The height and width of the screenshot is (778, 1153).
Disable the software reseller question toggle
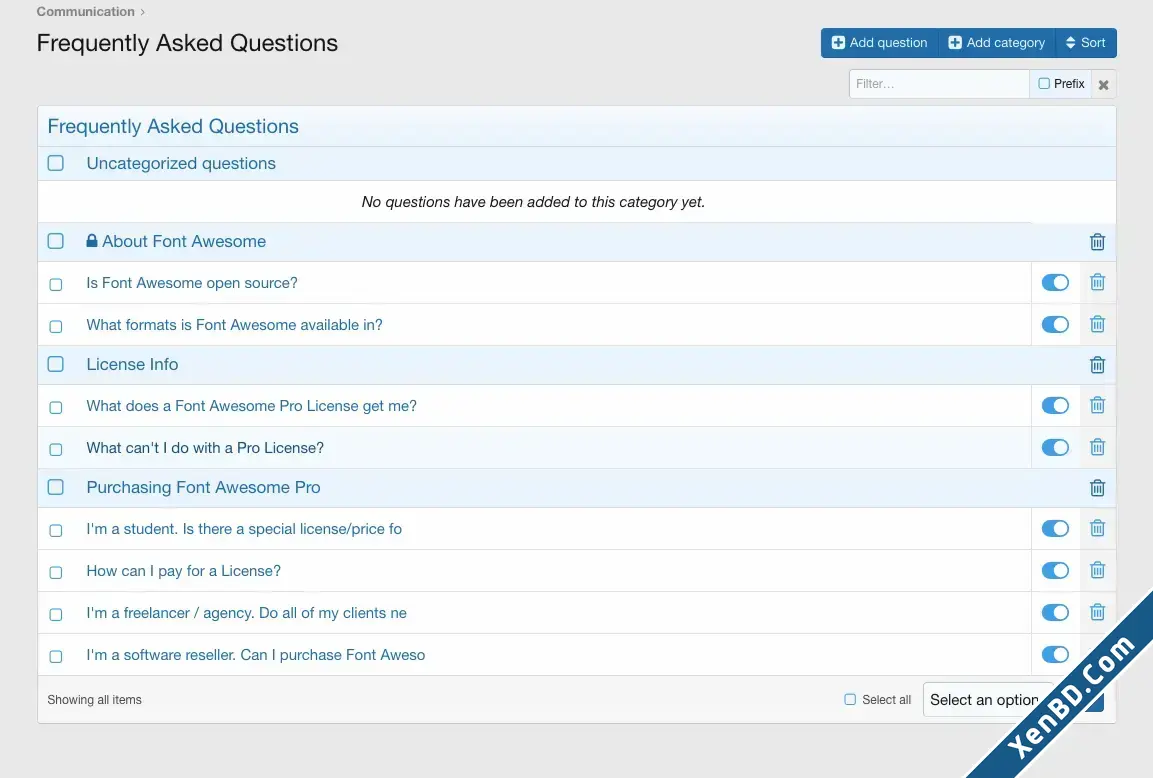(x=1055, y=654)
